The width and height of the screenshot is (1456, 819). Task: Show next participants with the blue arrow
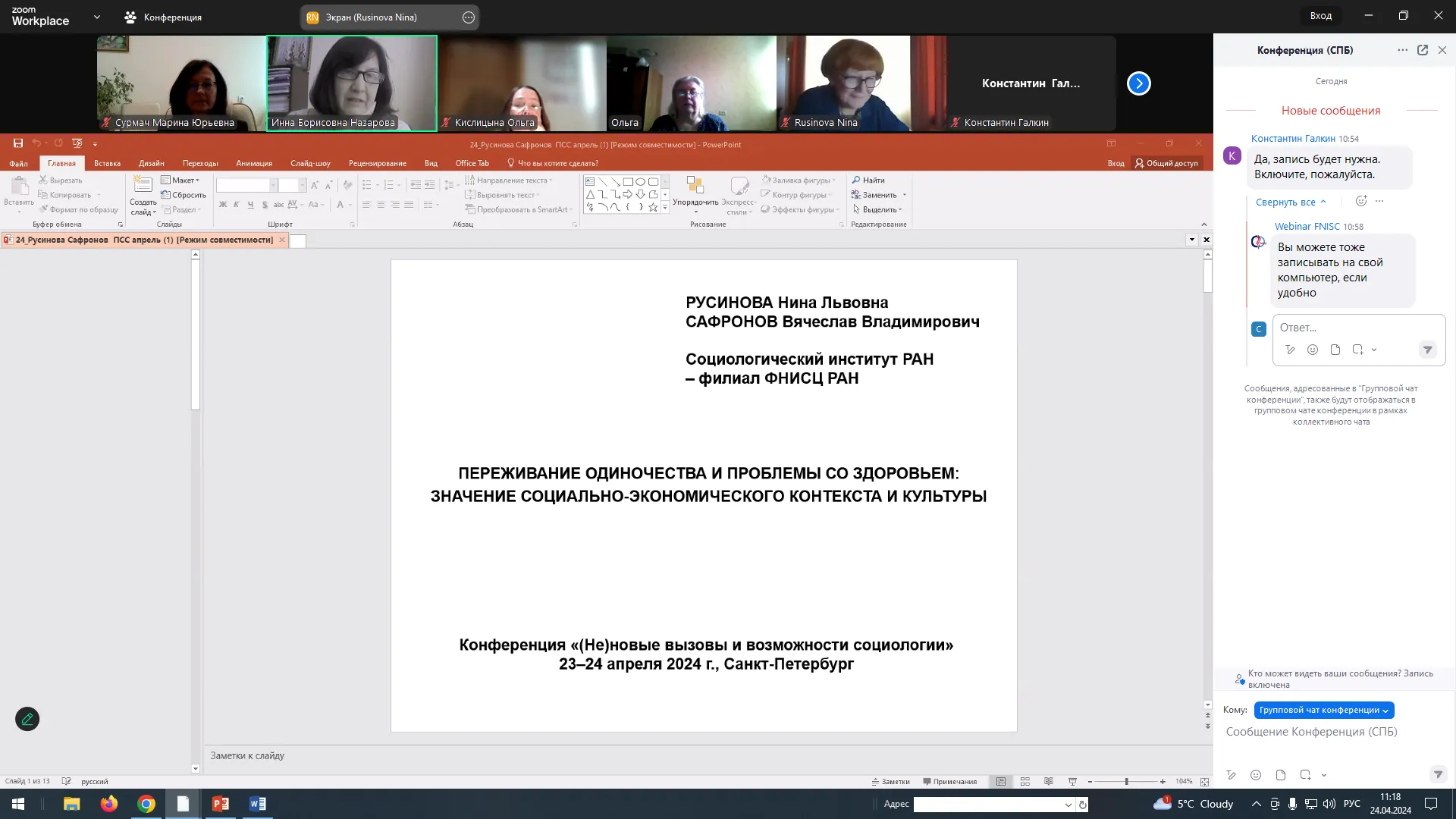pyautogui.click(x=1139, y=83)
